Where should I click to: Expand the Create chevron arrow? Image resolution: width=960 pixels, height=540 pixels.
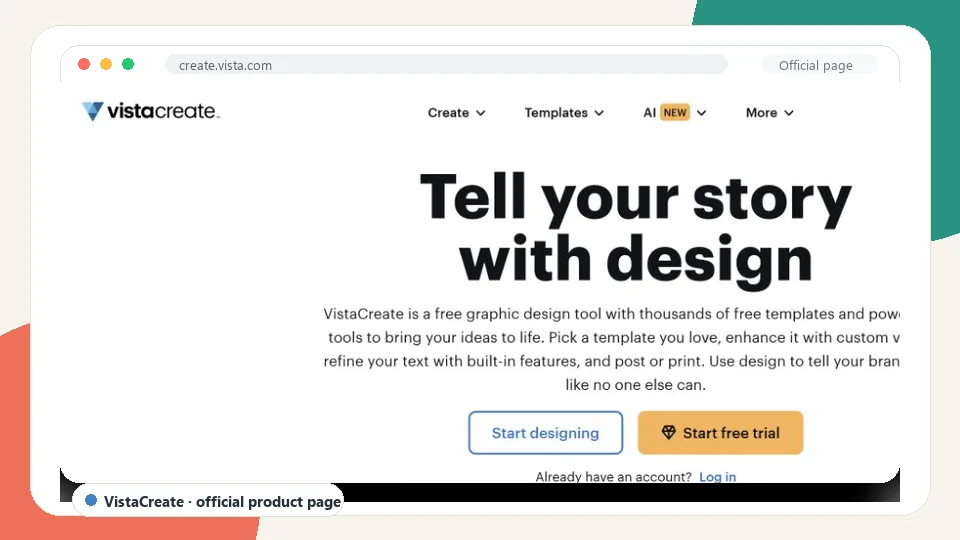481,113
